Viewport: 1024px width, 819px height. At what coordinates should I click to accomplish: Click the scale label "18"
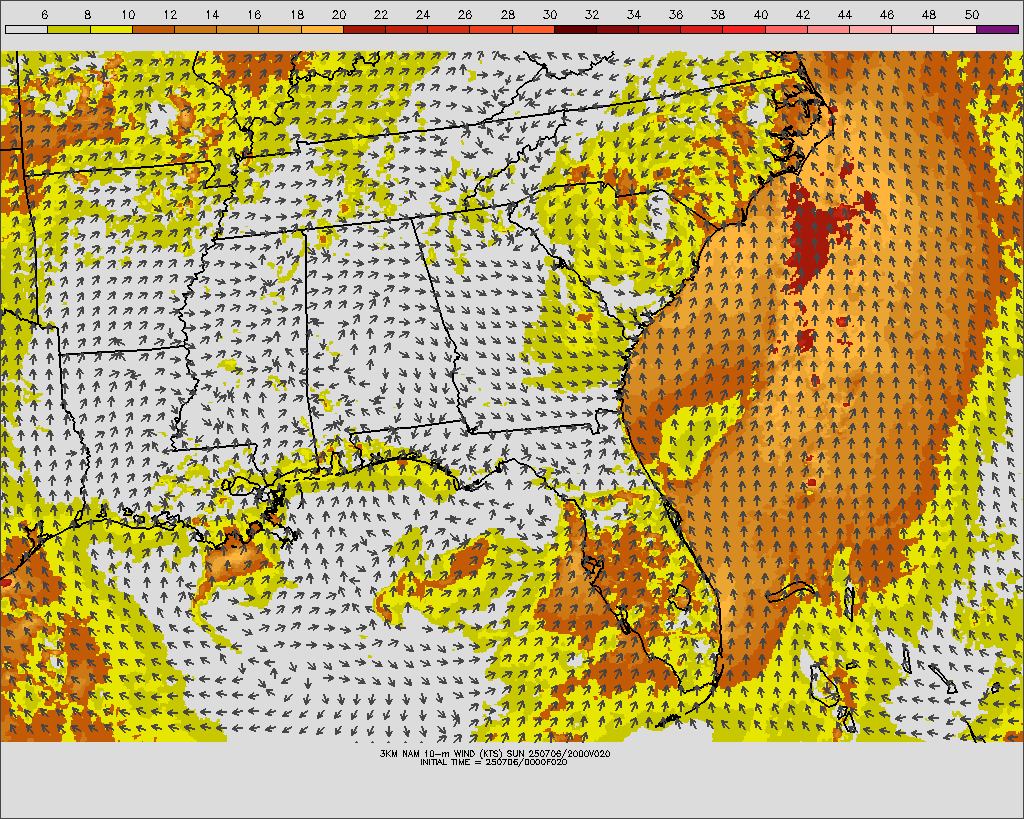(x=297, y=14)
